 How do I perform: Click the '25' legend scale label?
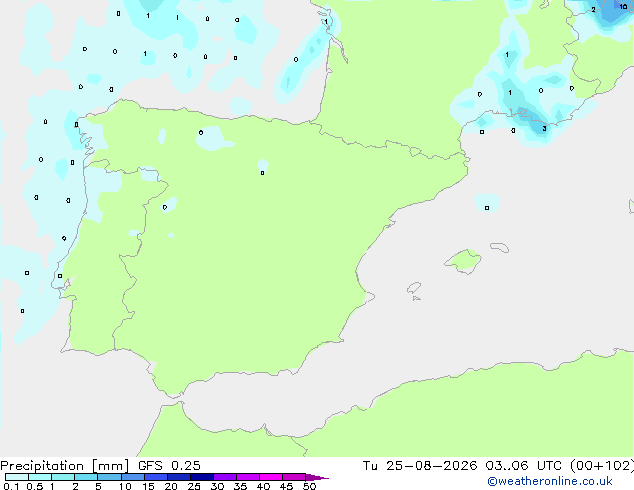[194, 486]
